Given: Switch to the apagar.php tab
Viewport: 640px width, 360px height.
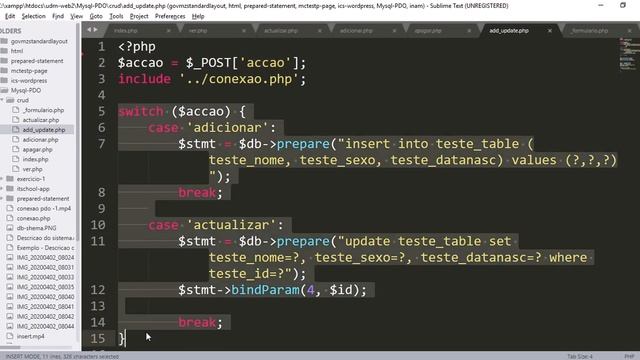Looking at the screenshot, I should click(428, 31).
